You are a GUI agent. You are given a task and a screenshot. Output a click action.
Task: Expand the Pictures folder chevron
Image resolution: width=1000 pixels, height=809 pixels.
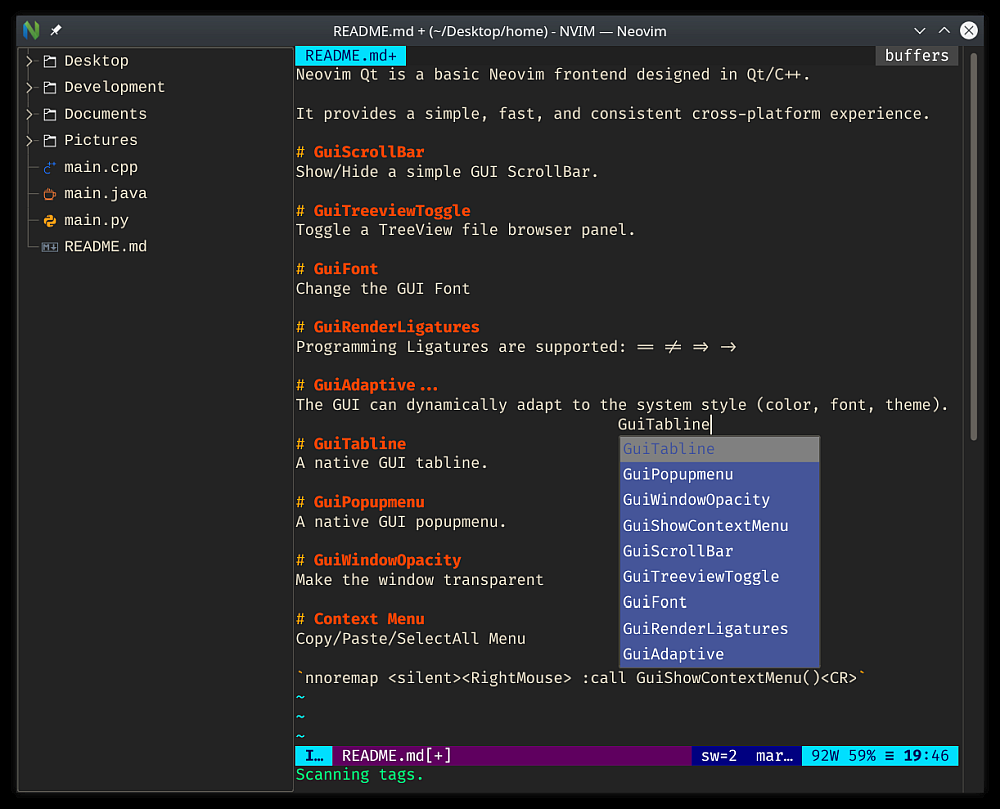[29, 140]
